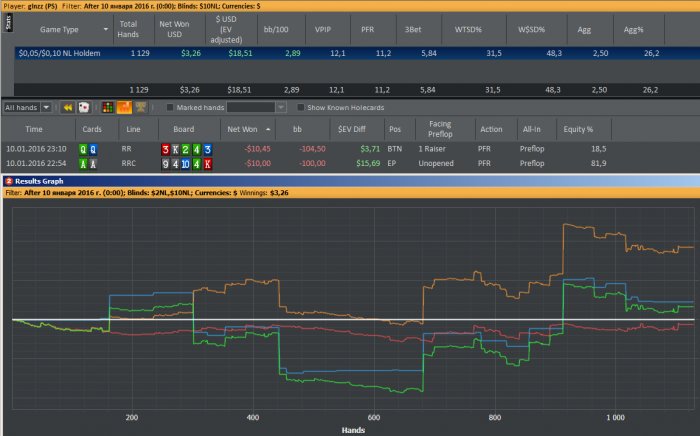This screenshot has width=700, height=436.
Task: Click the orange results graph icon
Action: [124, 108]
